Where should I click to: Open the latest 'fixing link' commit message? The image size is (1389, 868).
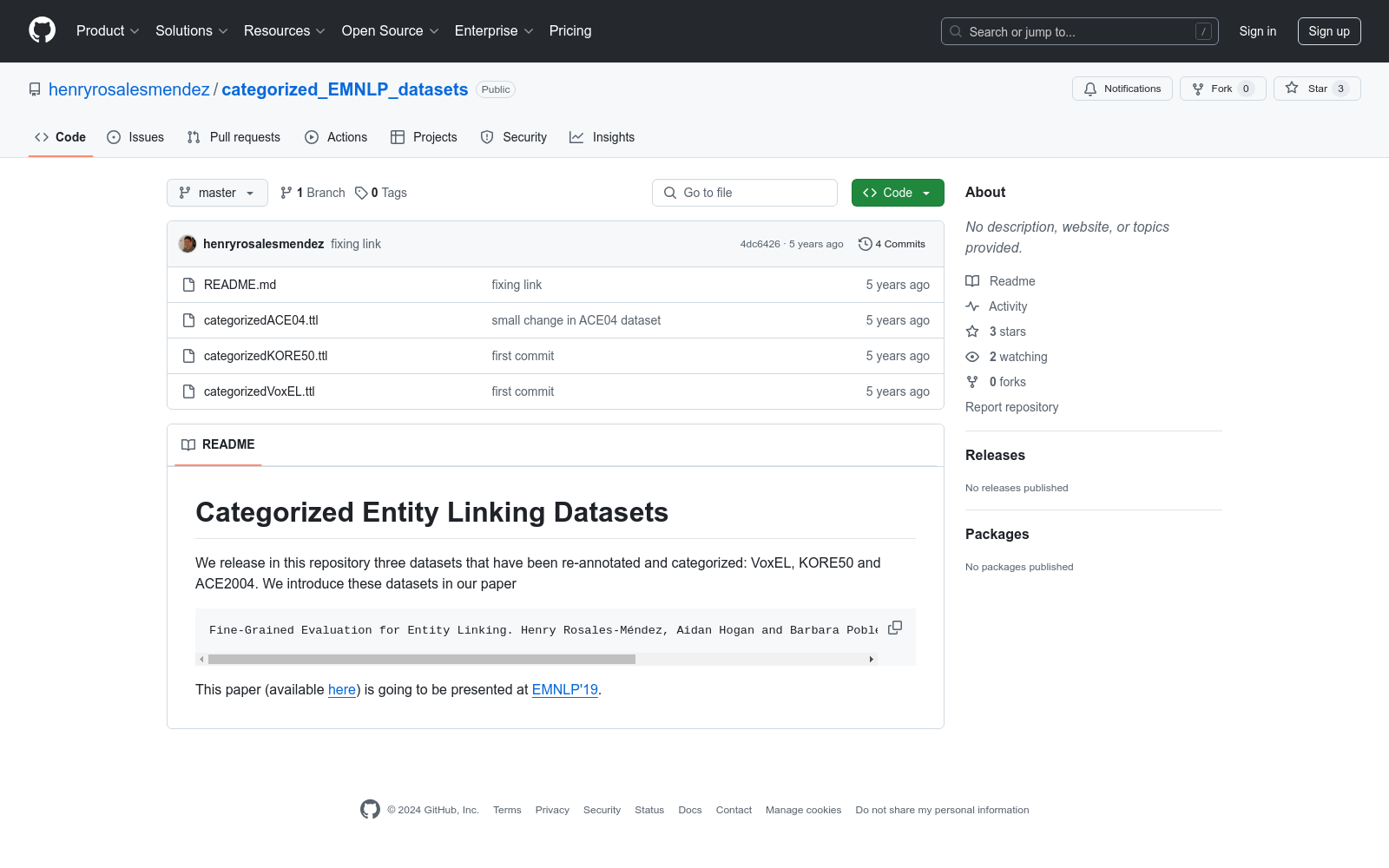tap(356, 244)
